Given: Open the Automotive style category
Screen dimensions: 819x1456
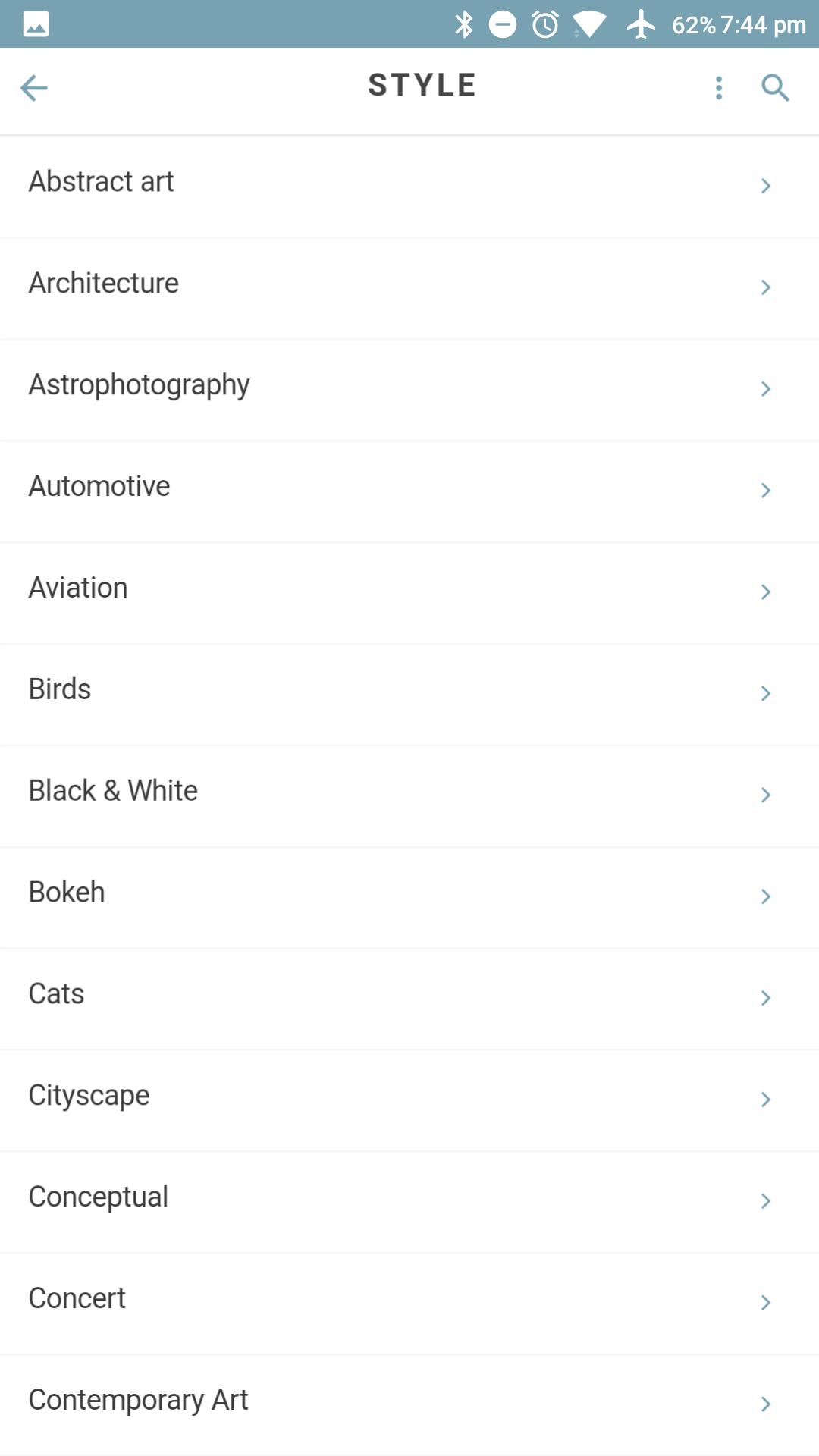Looking at the screenshot, I should [99, 486].
